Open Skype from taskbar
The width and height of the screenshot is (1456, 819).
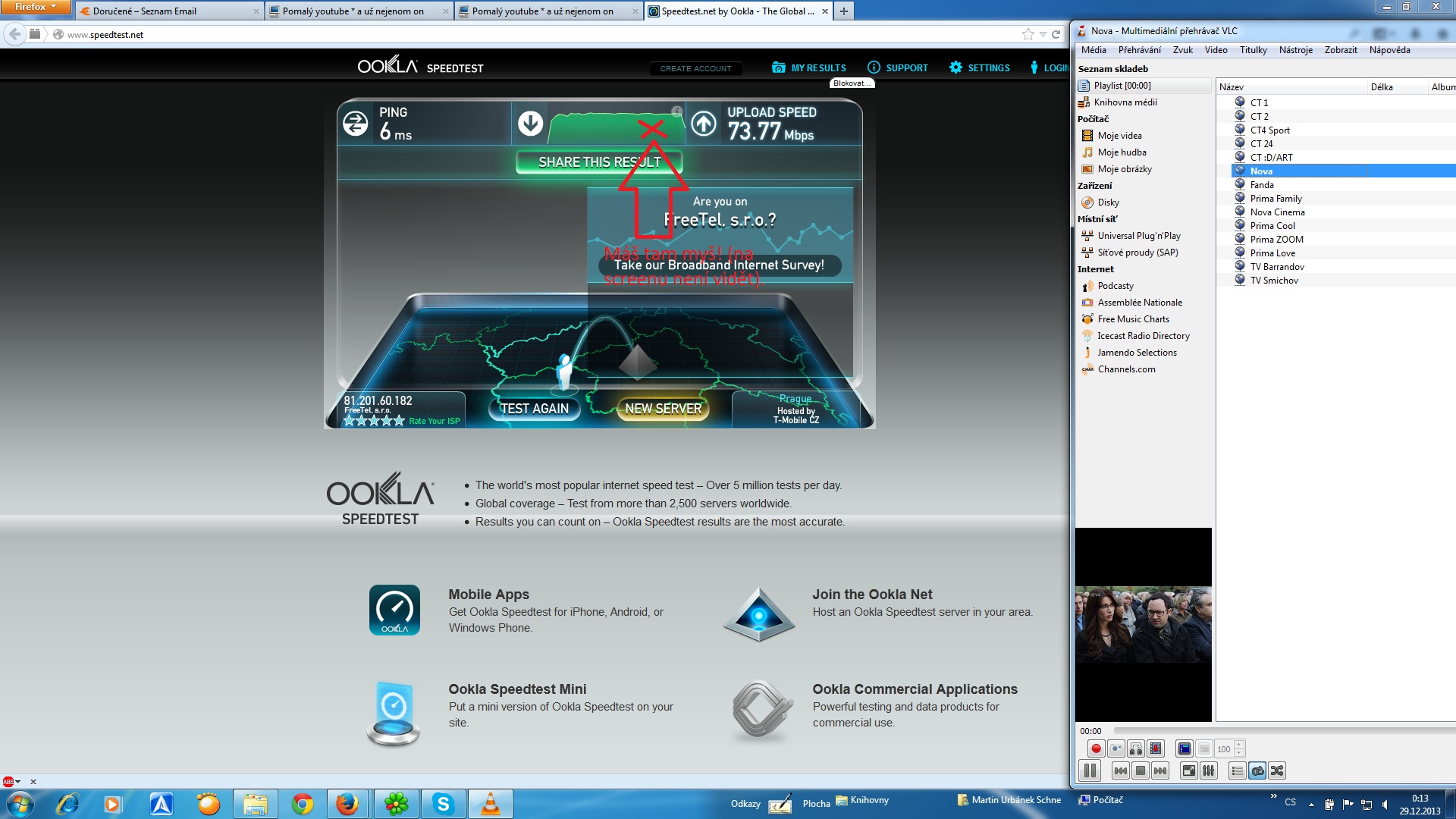(x=443, y=804)
